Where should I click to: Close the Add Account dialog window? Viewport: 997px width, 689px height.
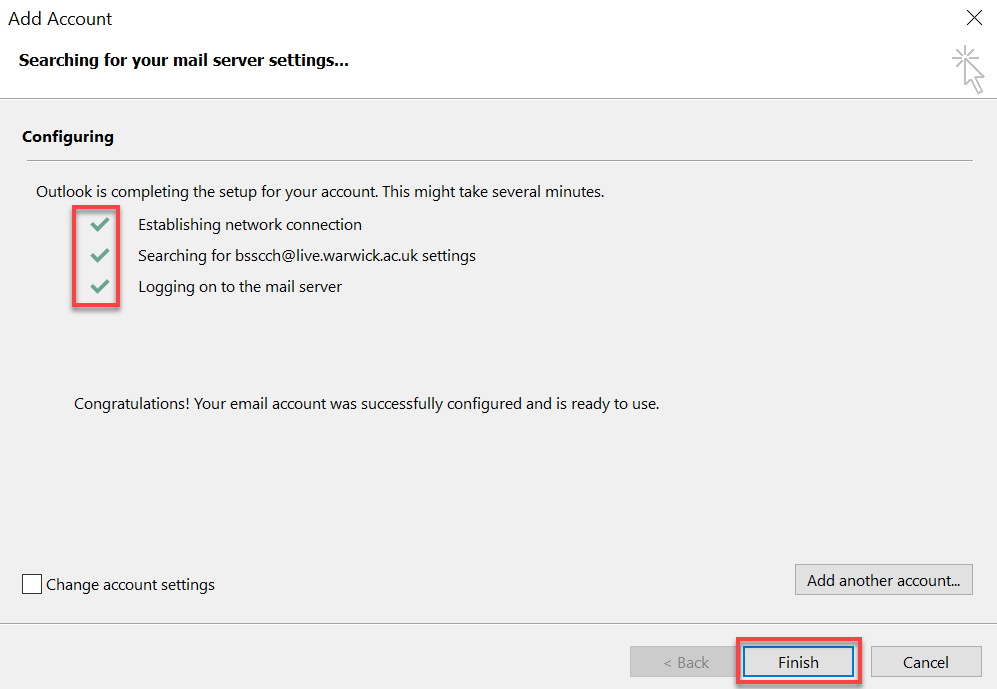tap(973, 18)
